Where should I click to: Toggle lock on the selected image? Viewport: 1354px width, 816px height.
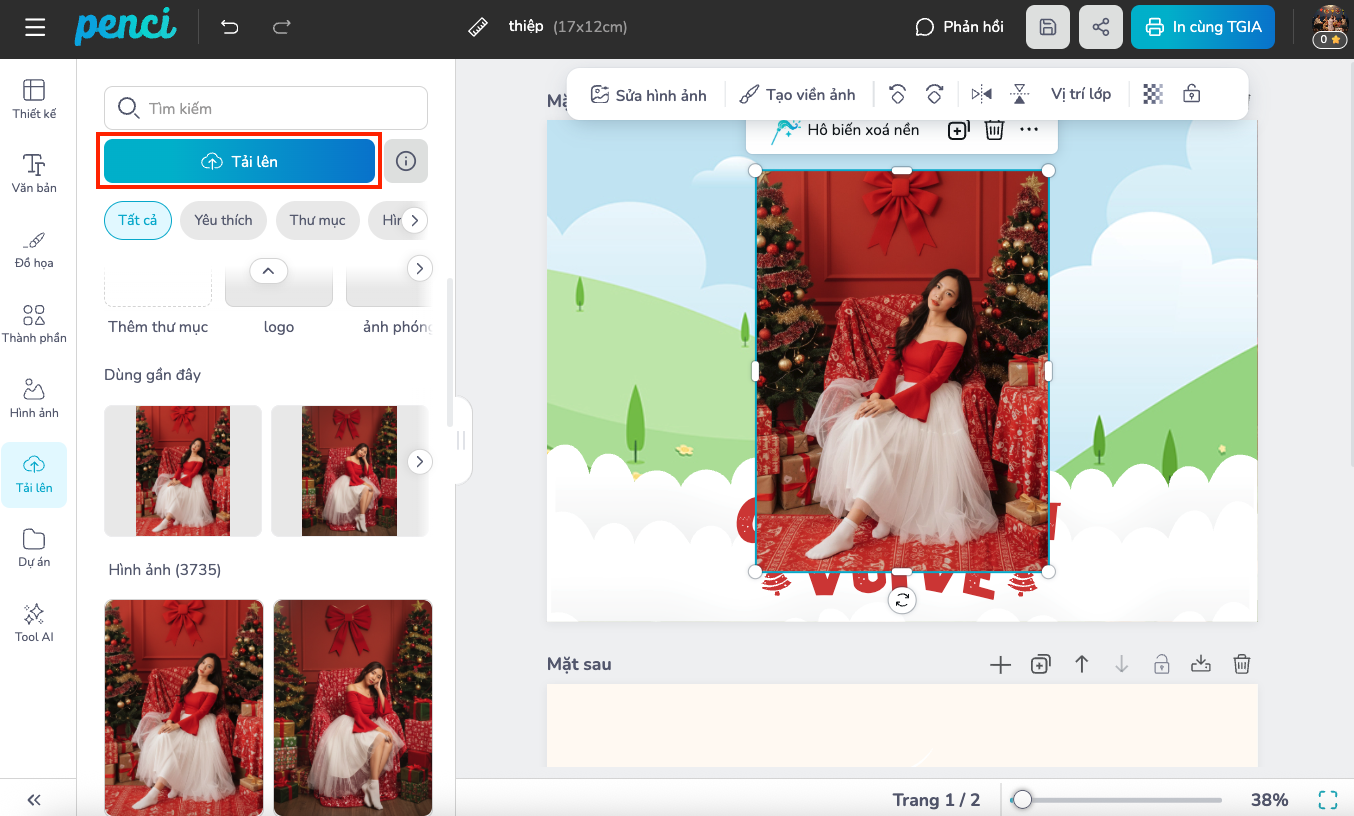[x=1191, y=94]
